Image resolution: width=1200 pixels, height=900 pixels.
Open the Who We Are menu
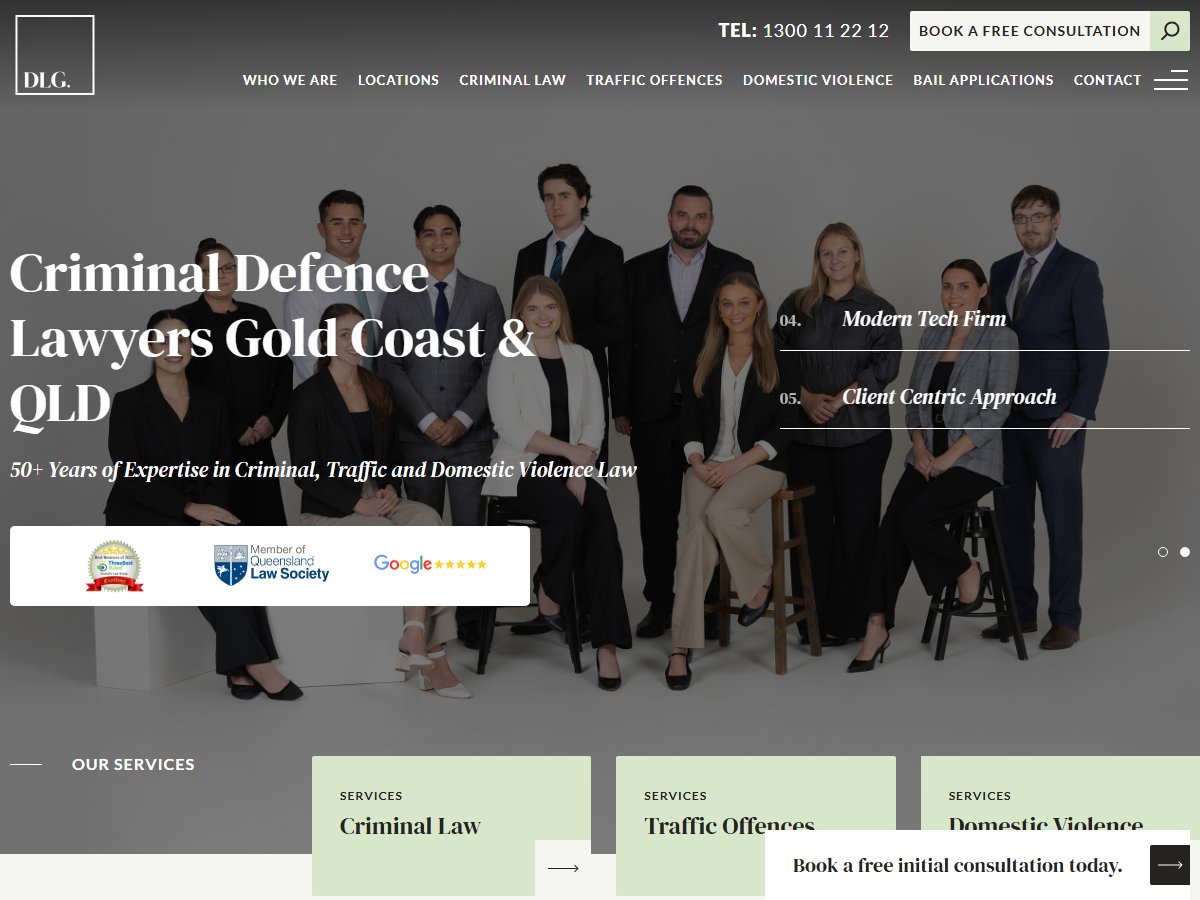[290, 80]
